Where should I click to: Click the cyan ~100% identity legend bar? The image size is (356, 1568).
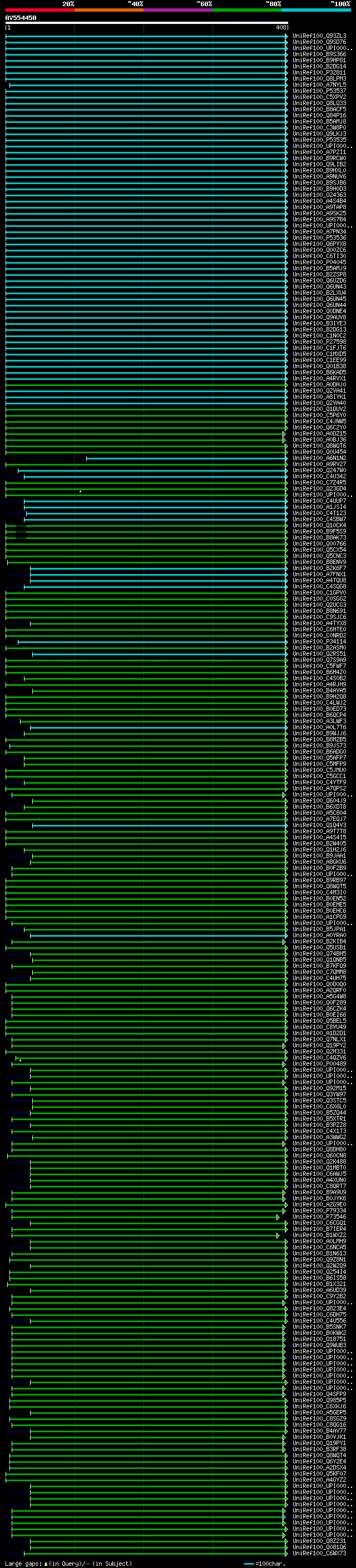click(316, 10)
